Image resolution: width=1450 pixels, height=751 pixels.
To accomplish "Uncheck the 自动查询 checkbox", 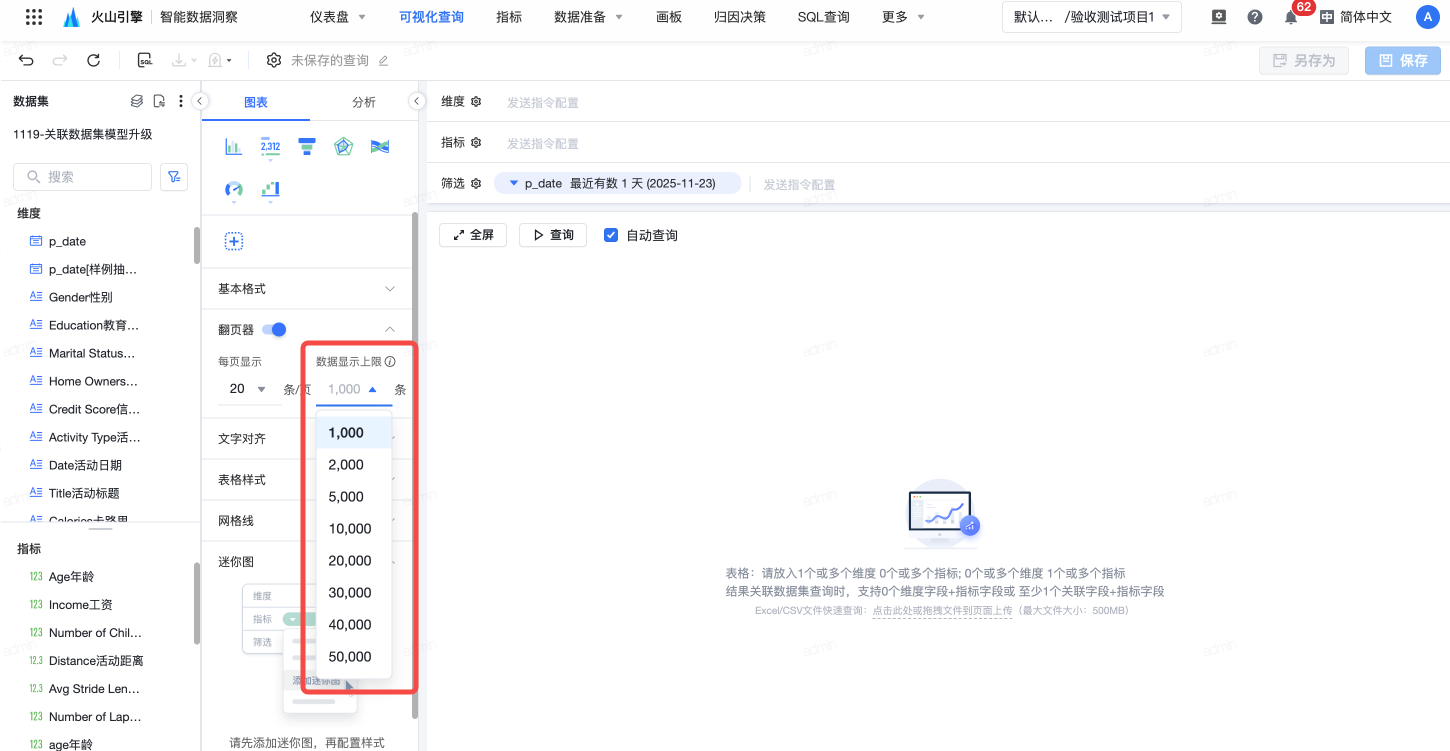I will tap(611, 235).
